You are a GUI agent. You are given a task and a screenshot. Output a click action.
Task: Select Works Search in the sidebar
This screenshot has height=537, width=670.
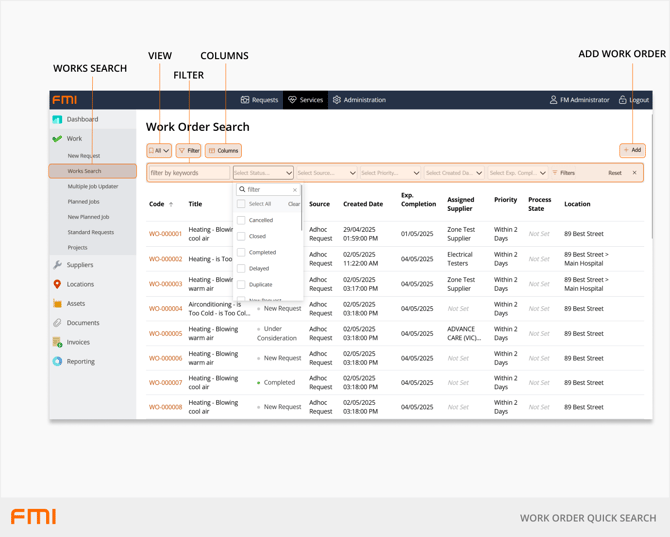93,171
